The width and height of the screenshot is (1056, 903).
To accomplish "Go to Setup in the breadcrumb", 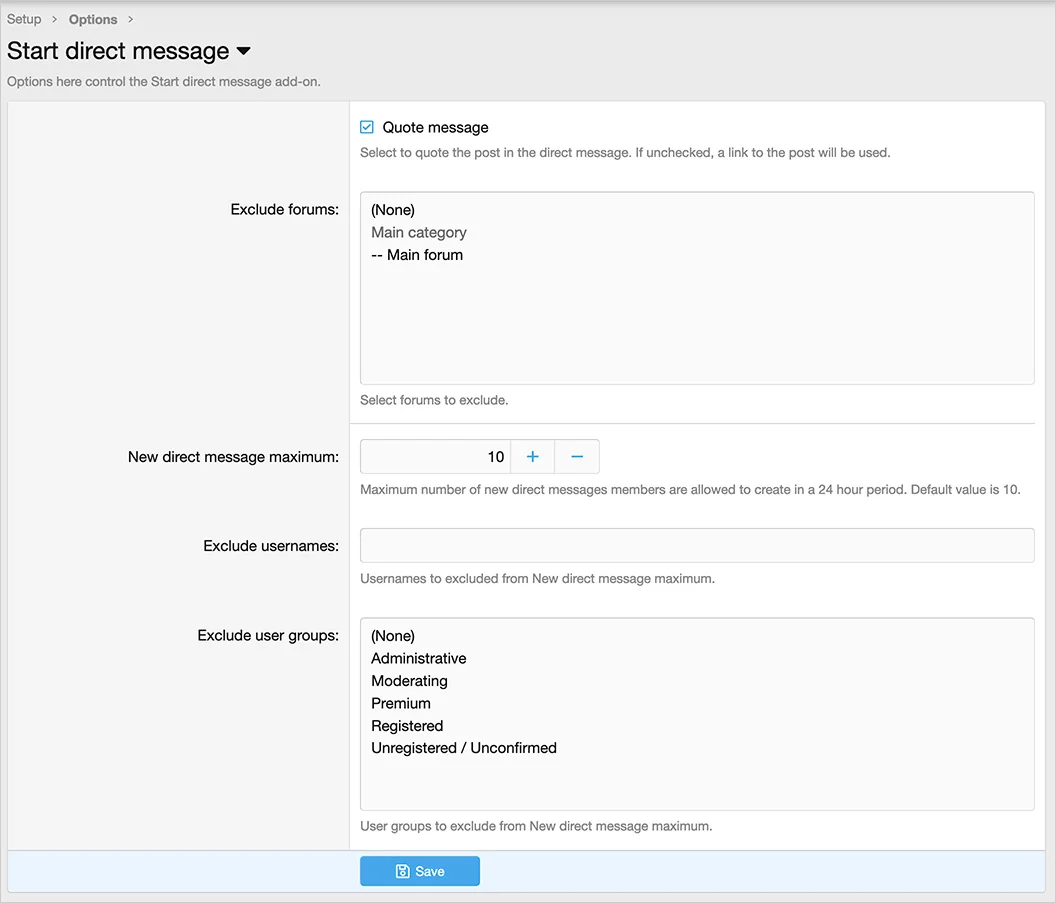I will (24, 19).
